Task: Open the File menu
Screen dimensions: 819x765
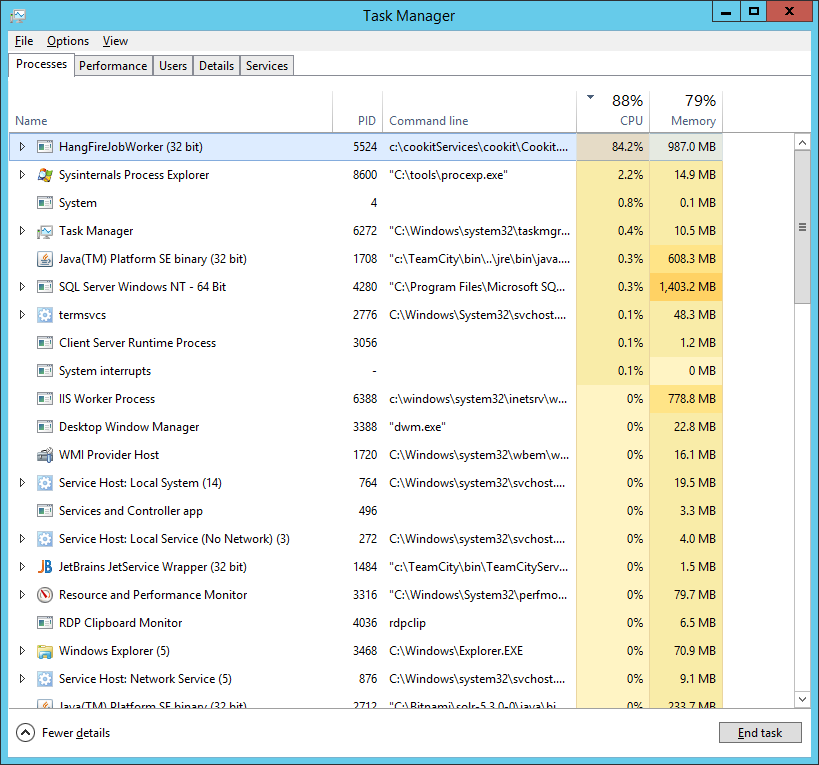Action: pyautogui.click(x=24, y=41)
